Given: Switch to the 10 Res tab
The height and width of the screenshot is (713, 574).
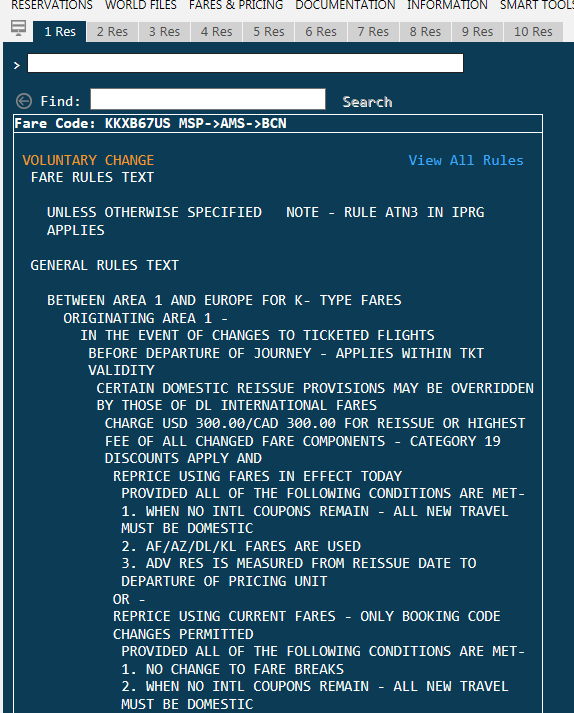Looking at the screenshot, I should click(x=533, y=31).
